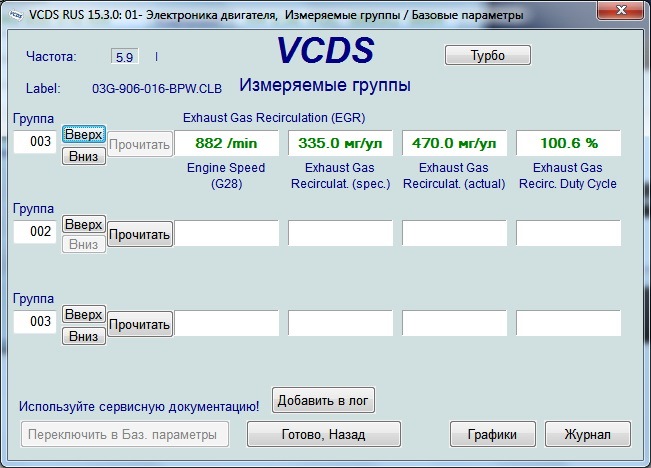Click the VCDS app icon in title bar
651x468 pixels.
(x=16, y=15)
